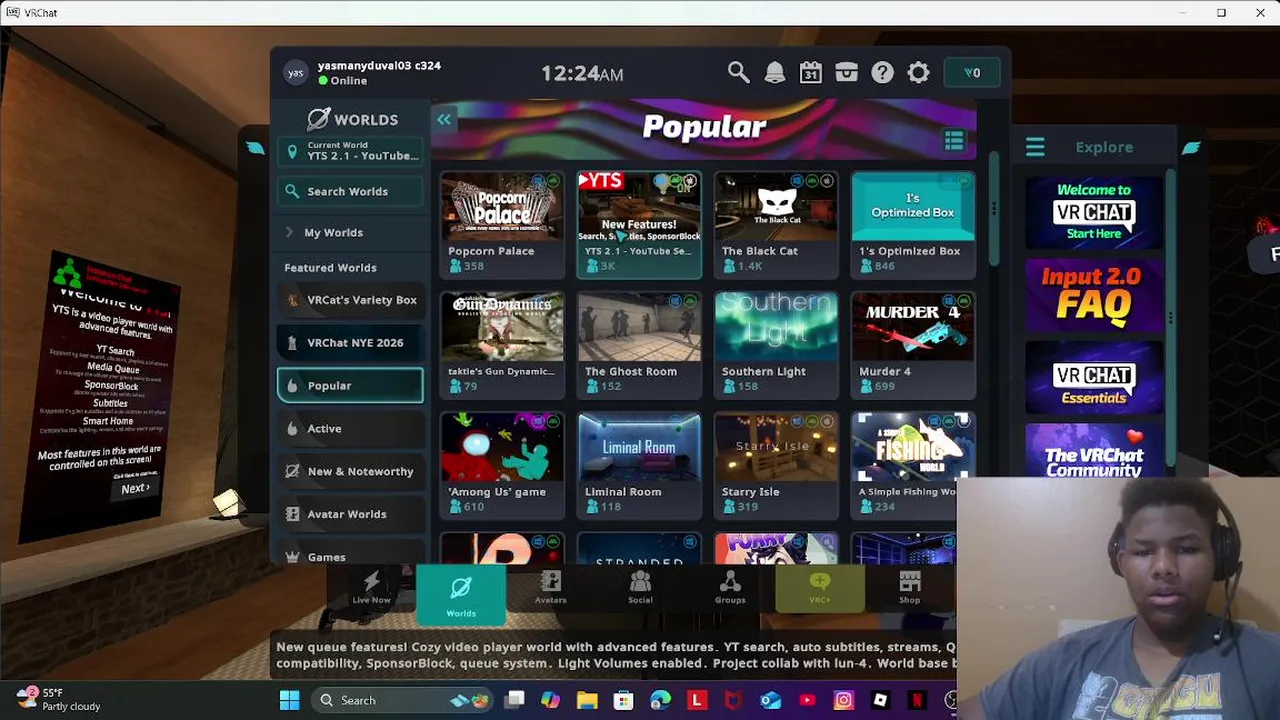
Task: Go to the Live Now tab
Action: pyautogui.click(x=371, y=588)
